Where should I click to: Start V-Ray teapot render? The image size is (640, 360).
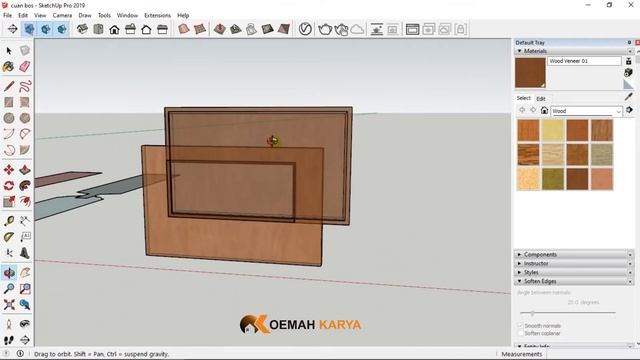(x=325, y=29)
